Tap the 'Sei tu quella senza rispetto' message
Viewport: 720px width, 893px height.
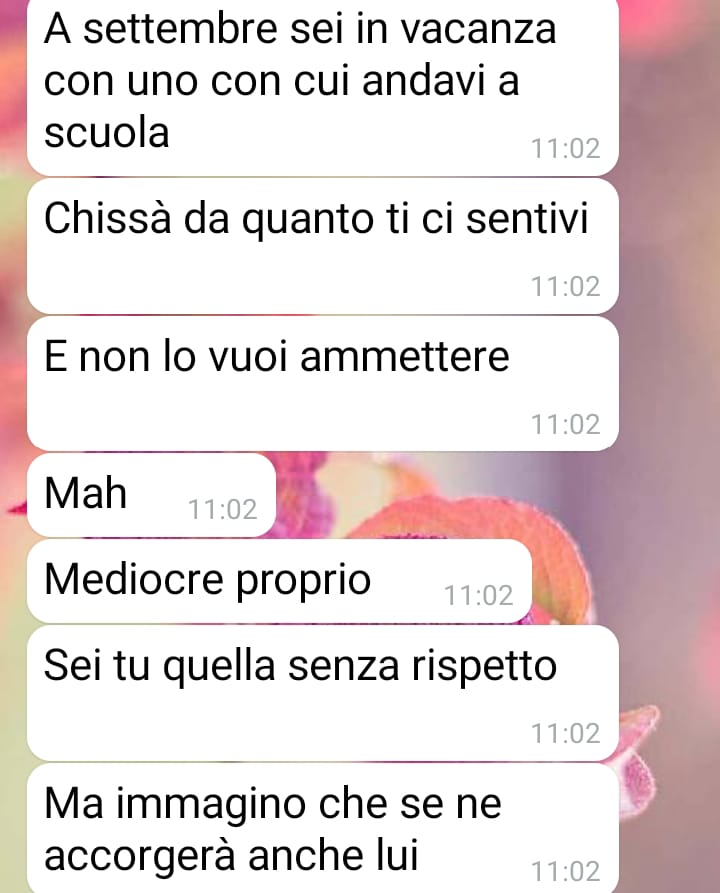pyautogui.click(x=322, y=693)
